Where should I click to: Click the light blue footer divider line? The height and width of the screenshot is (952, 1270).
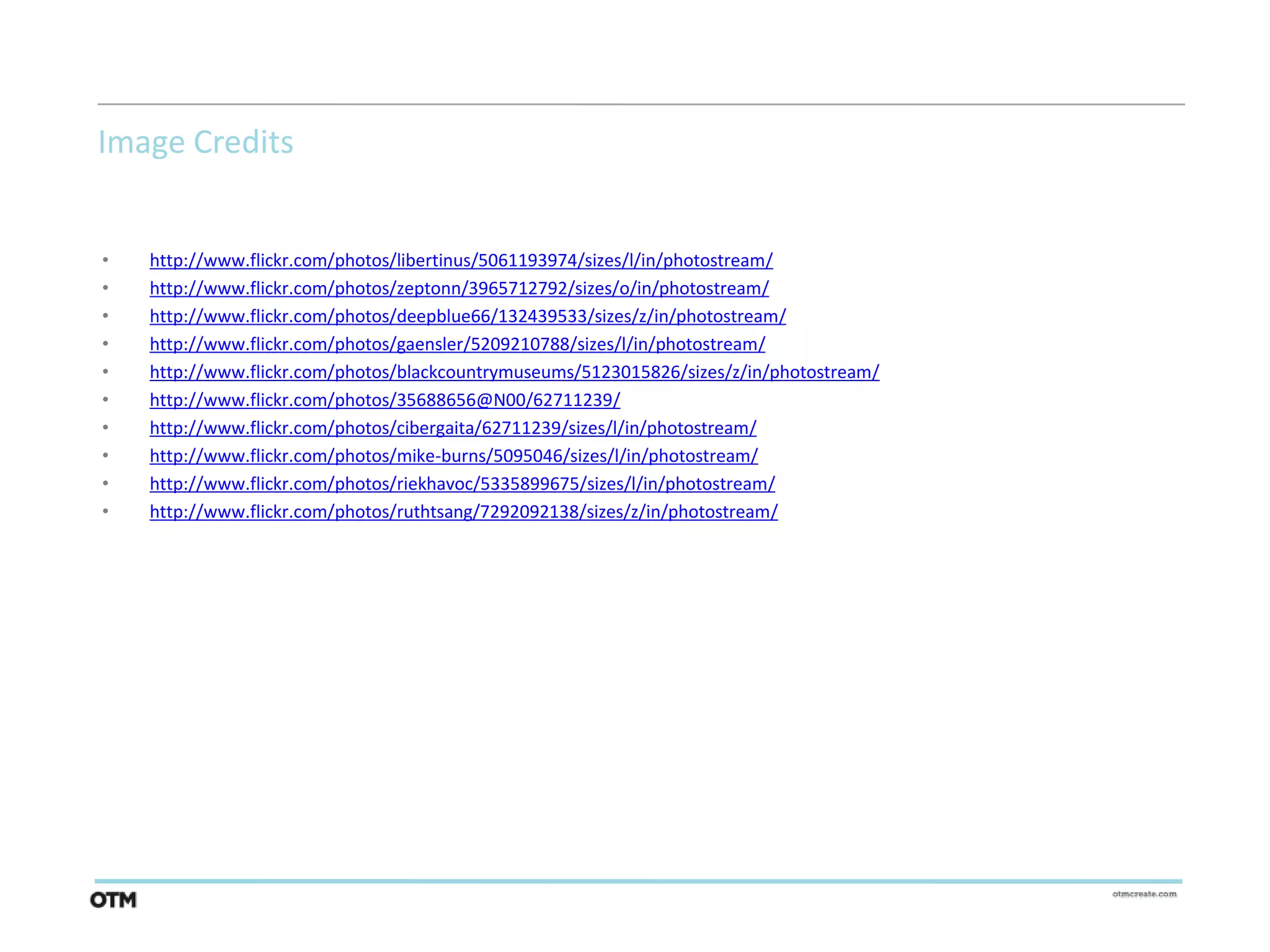click(x=637, y=881)
